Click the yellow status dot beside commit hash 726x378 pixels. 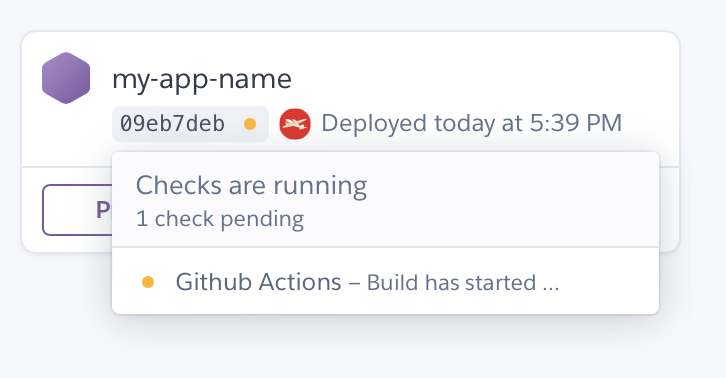click(x=250, y=124)
